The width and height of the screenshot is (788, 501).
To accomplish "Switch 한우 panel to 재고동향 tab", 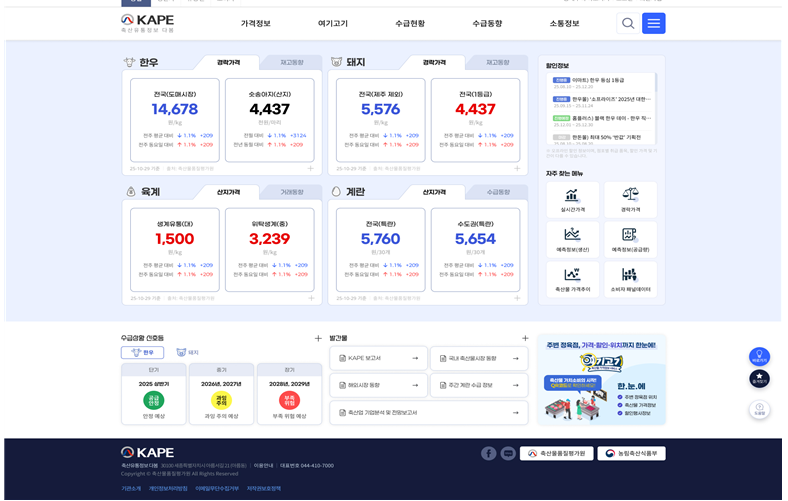I will (291, 62).
